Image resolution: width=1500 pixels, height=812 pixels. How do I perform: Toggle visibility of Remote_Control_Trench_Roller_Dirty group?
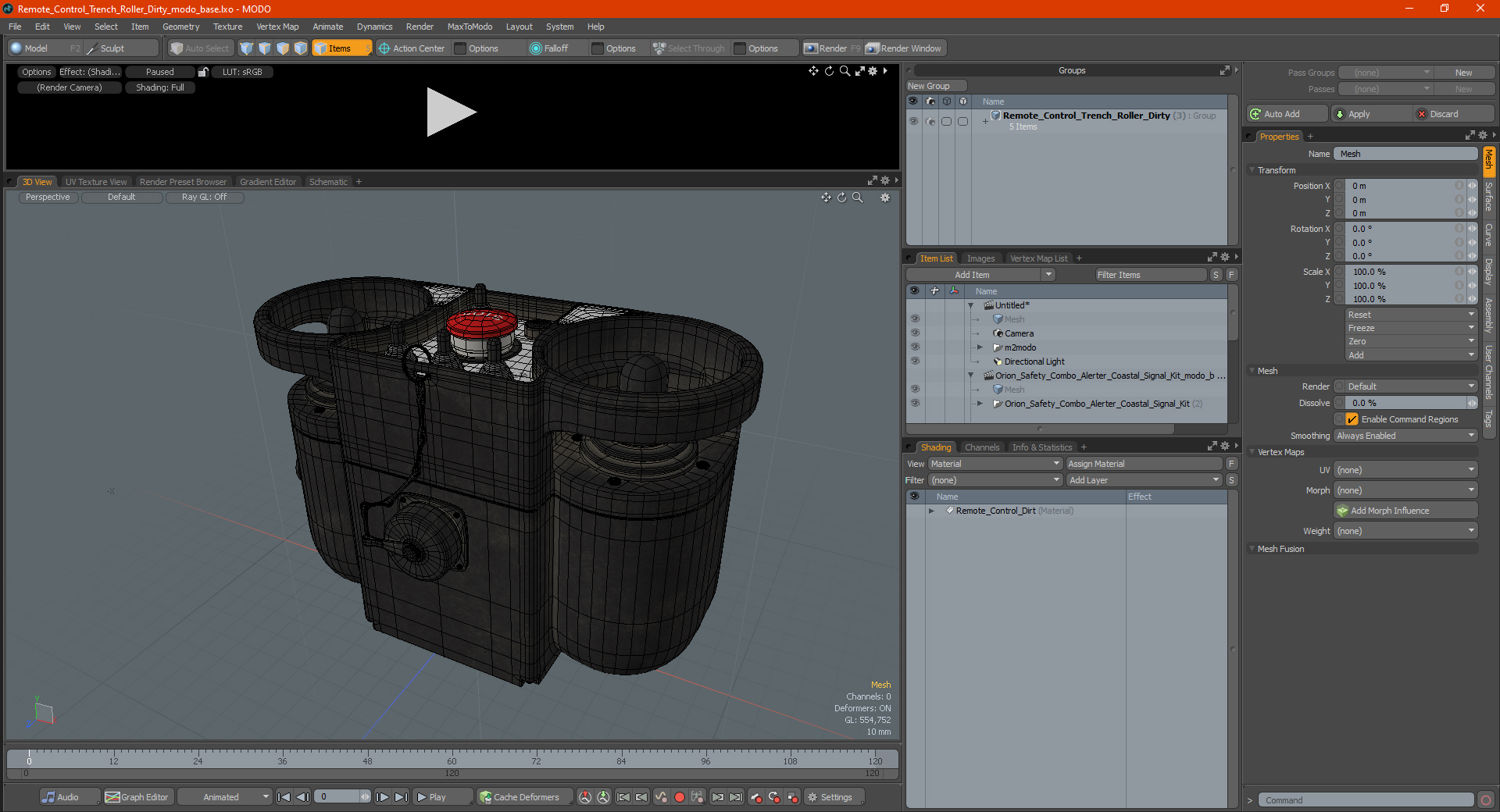pyautogui.click(x=913, y=121)
